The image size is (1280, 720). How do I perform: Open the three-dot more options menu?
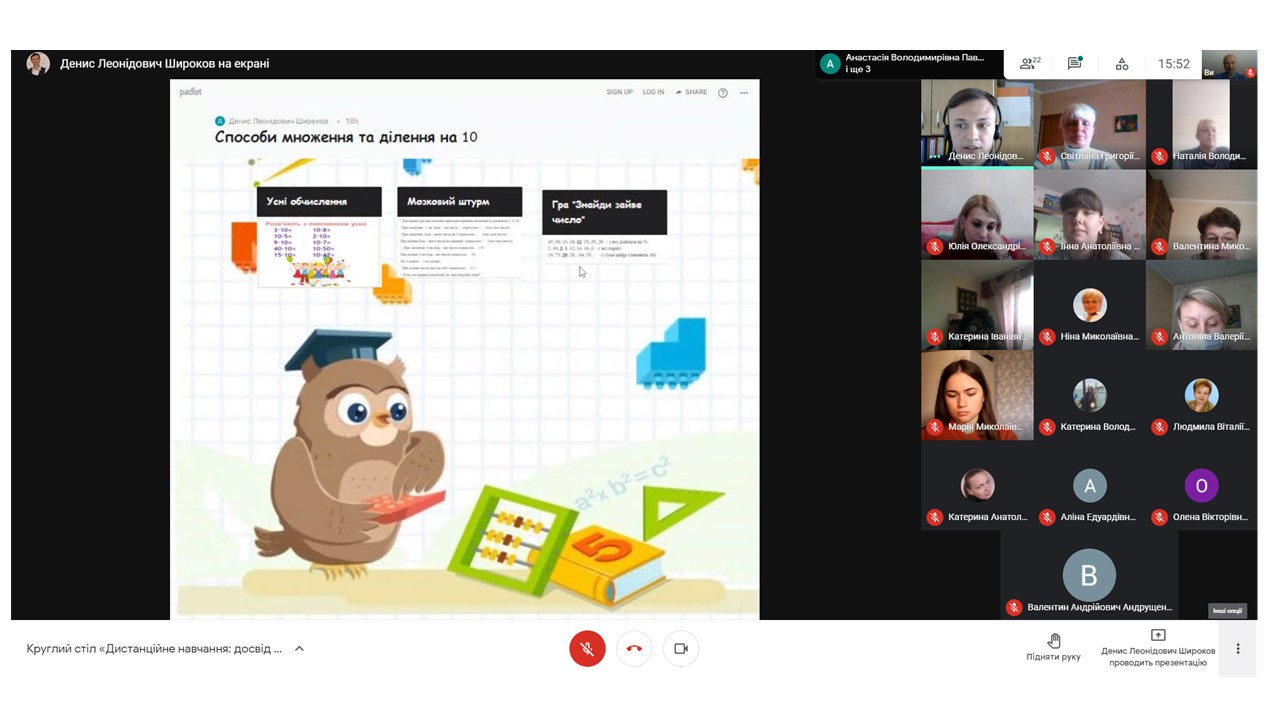pos(1237,648)
